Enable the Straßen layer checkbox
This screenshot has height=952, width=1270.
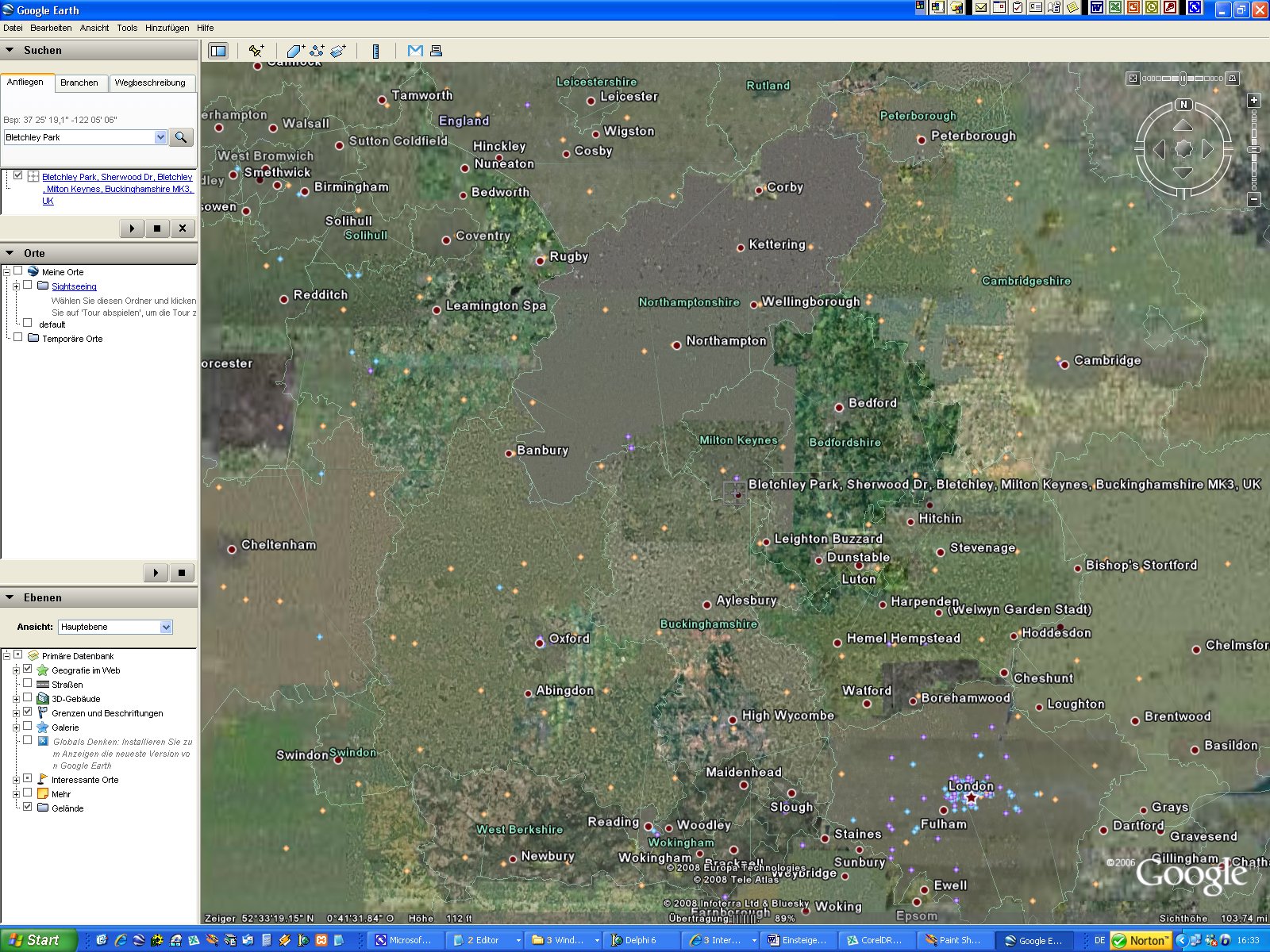coord(28,684)
